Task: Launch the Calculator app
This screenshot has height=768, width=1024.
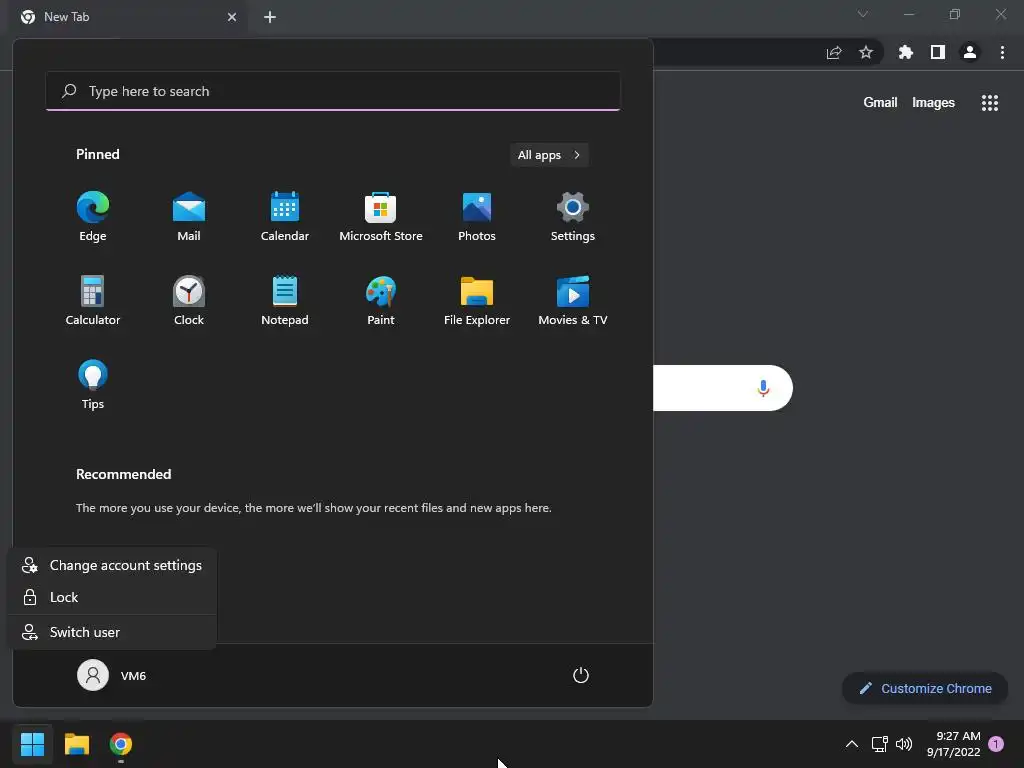Action: tap(93, 300)
